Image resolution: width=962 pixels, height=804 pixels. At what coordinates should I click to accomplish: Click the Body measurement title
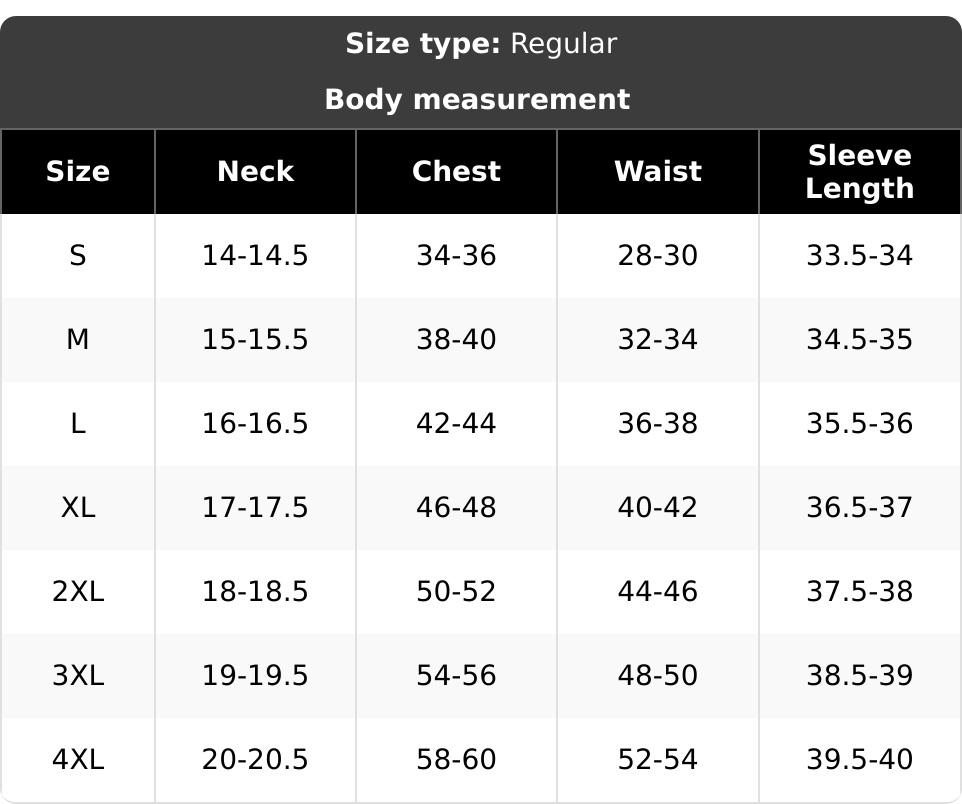[477, 99]
